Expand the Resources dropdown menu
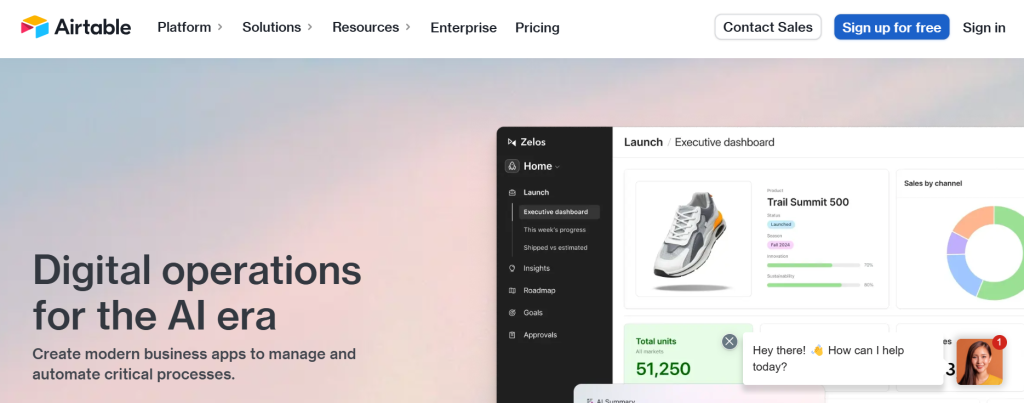Screen dimensions: 1024x403 pos(372,27)
